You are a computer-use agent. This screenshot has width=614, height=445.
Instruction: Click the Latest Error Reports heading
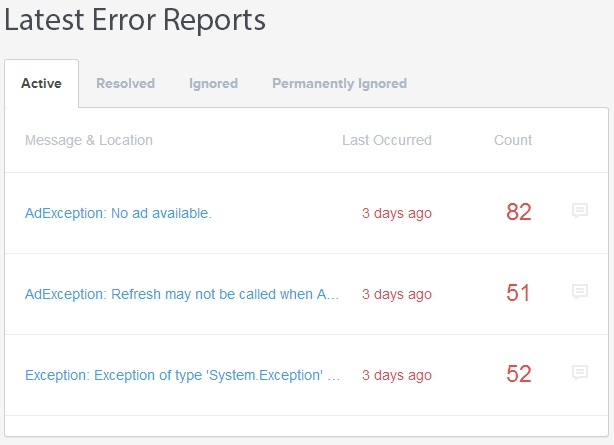[135, 20]
